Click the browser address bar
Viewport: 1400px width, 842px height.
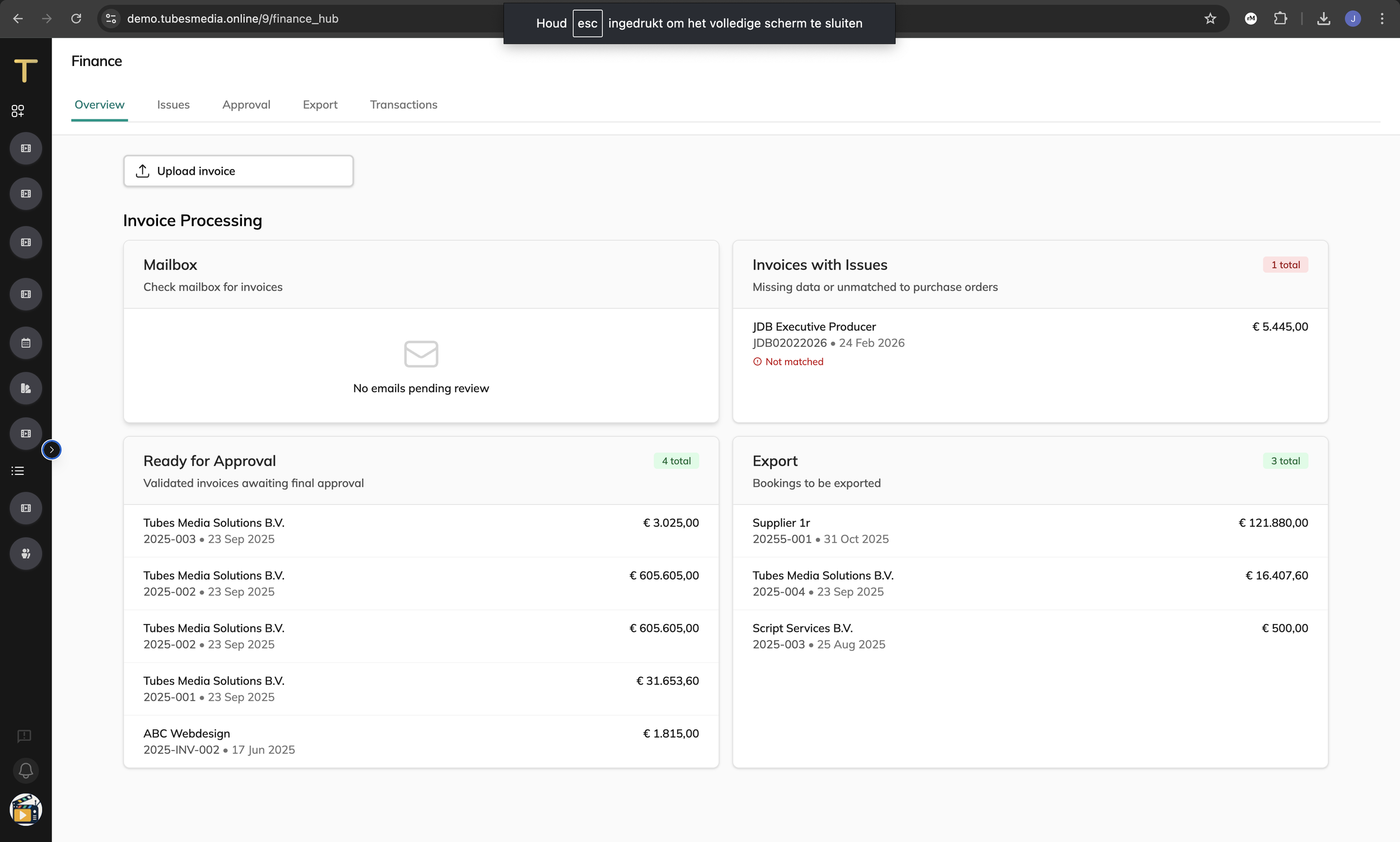point(232,18)
